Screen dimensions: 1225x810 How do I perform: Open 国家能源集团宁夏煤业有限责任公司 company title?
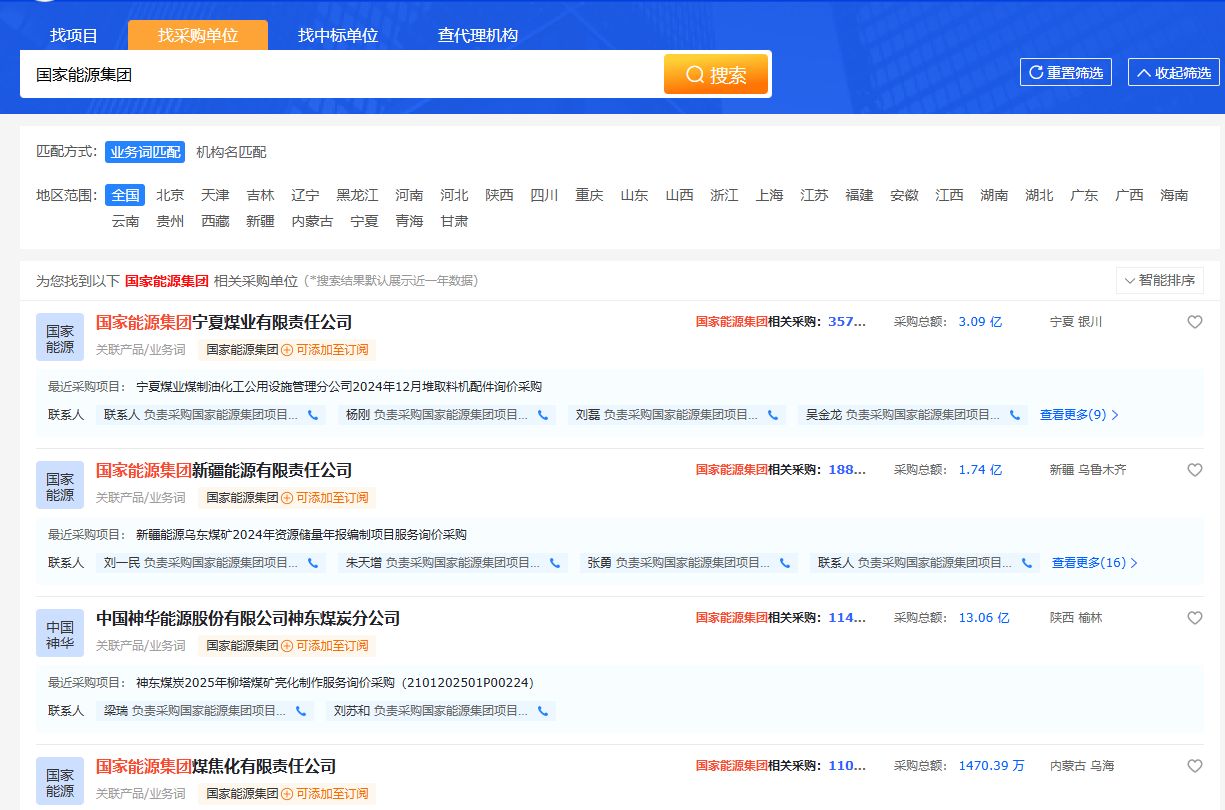[x=224, y=323]
